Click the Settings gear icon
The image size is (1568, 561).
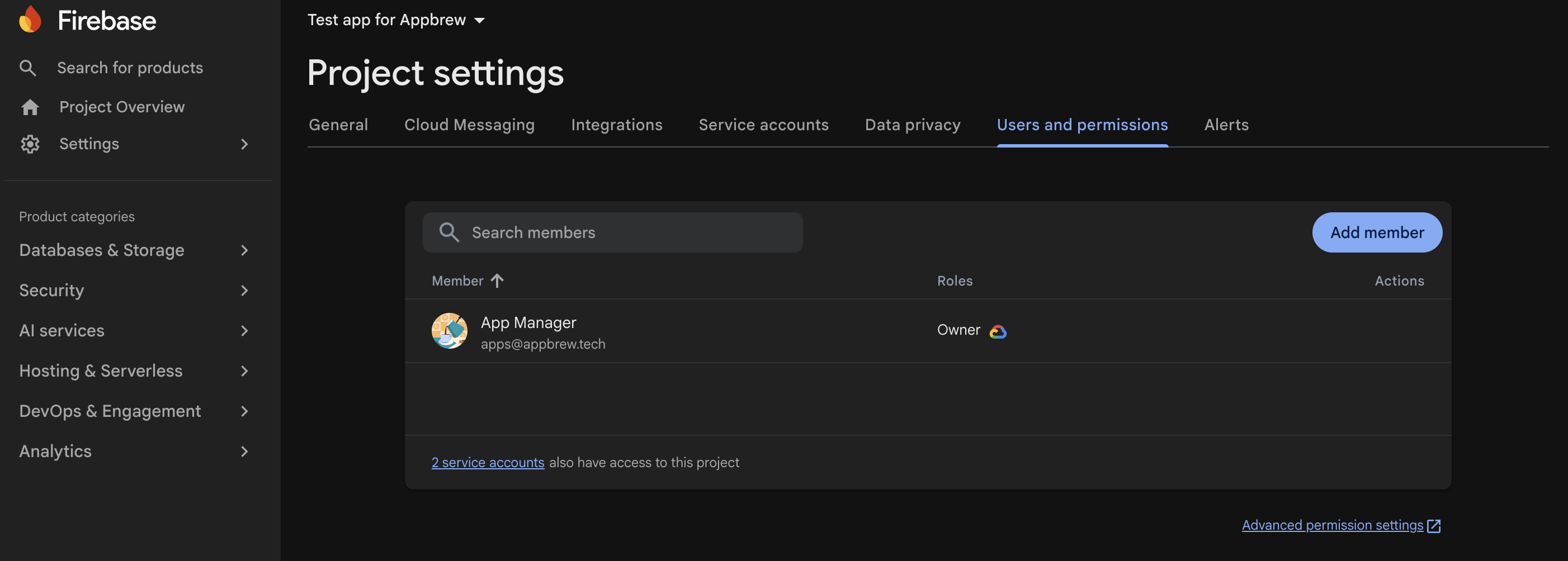coord(30,144)
